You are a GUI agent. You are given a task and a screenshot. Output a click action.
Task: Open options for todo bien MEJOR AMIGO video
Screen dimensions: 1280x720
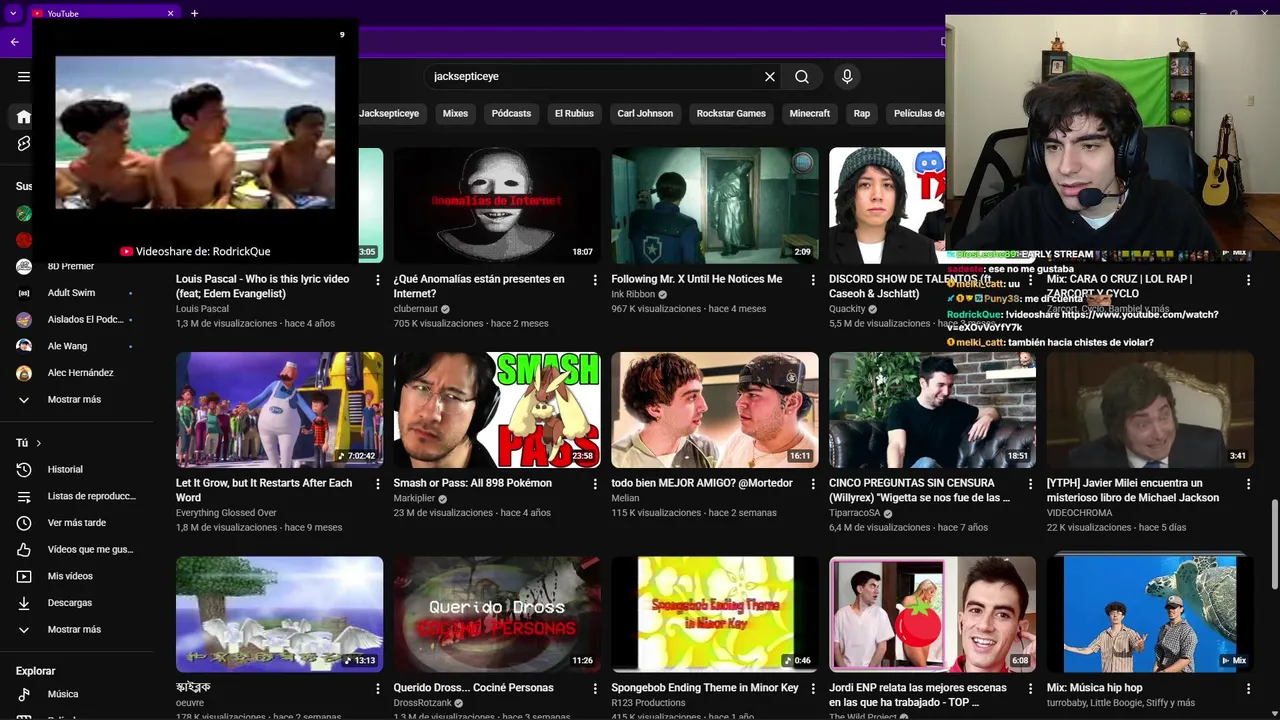(813, 484)
